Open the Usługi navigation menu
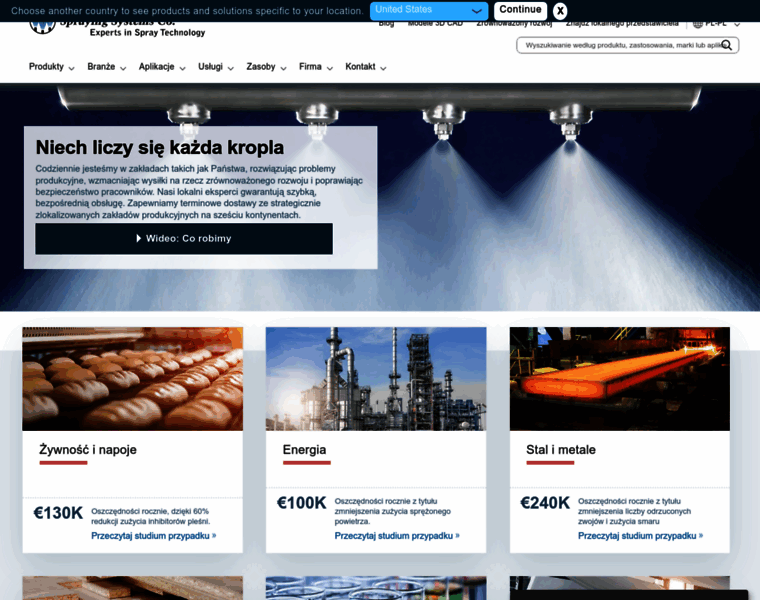 (216, 67)
